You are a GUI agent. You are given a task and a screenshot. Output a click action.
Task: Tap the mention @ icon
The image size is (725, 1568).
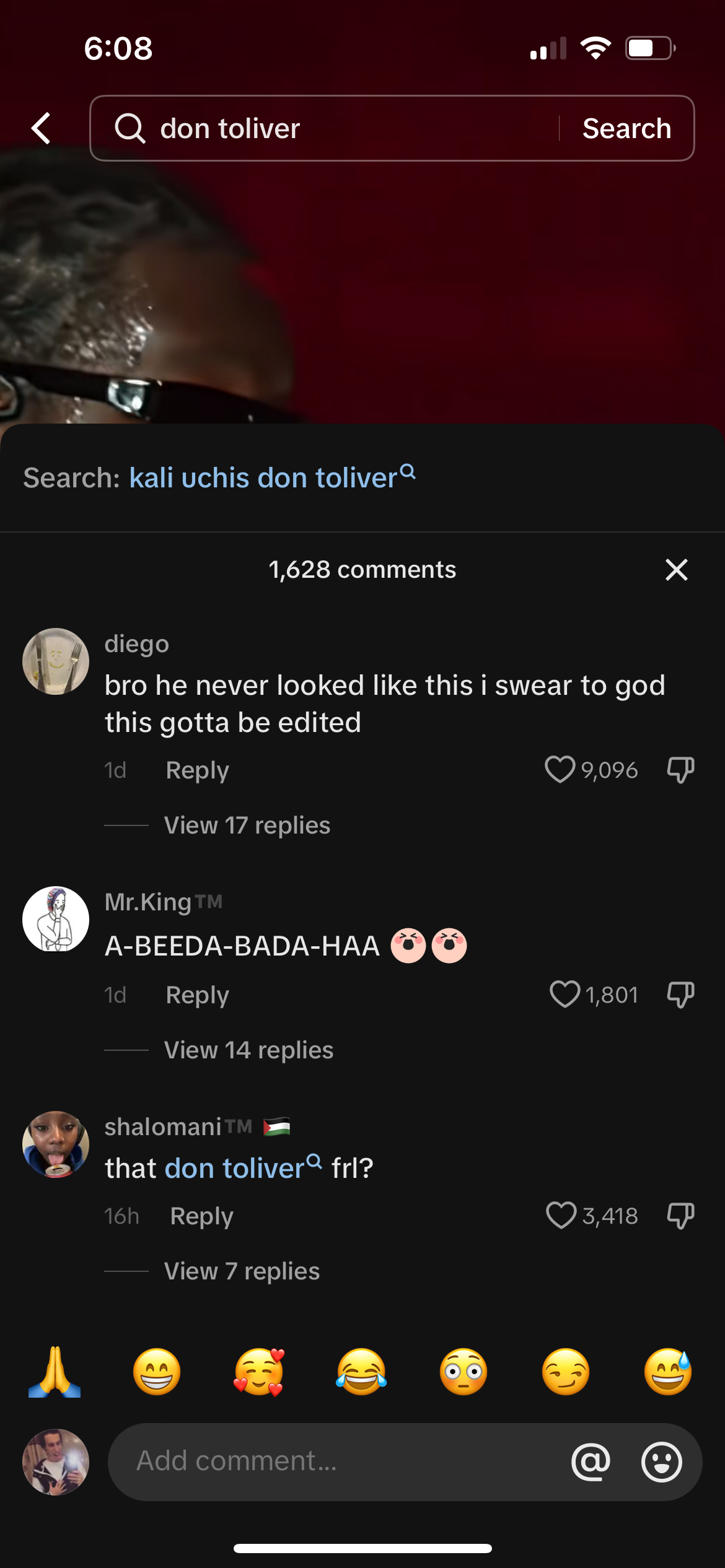591,1461
